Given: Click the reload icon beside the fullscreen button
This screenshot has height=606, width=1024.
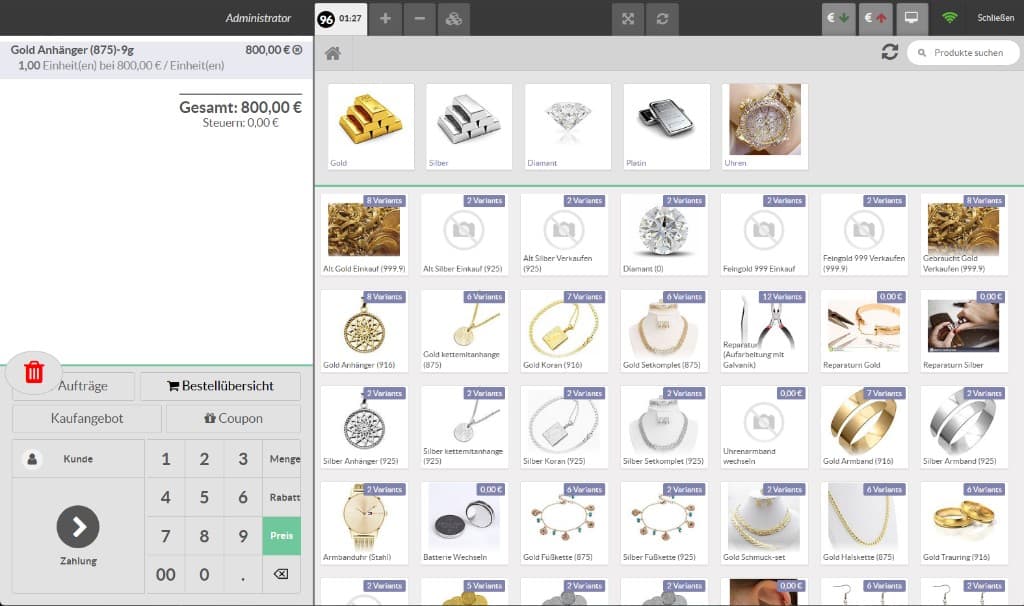Looking at the screenshot, I should (x=662, y=18).
